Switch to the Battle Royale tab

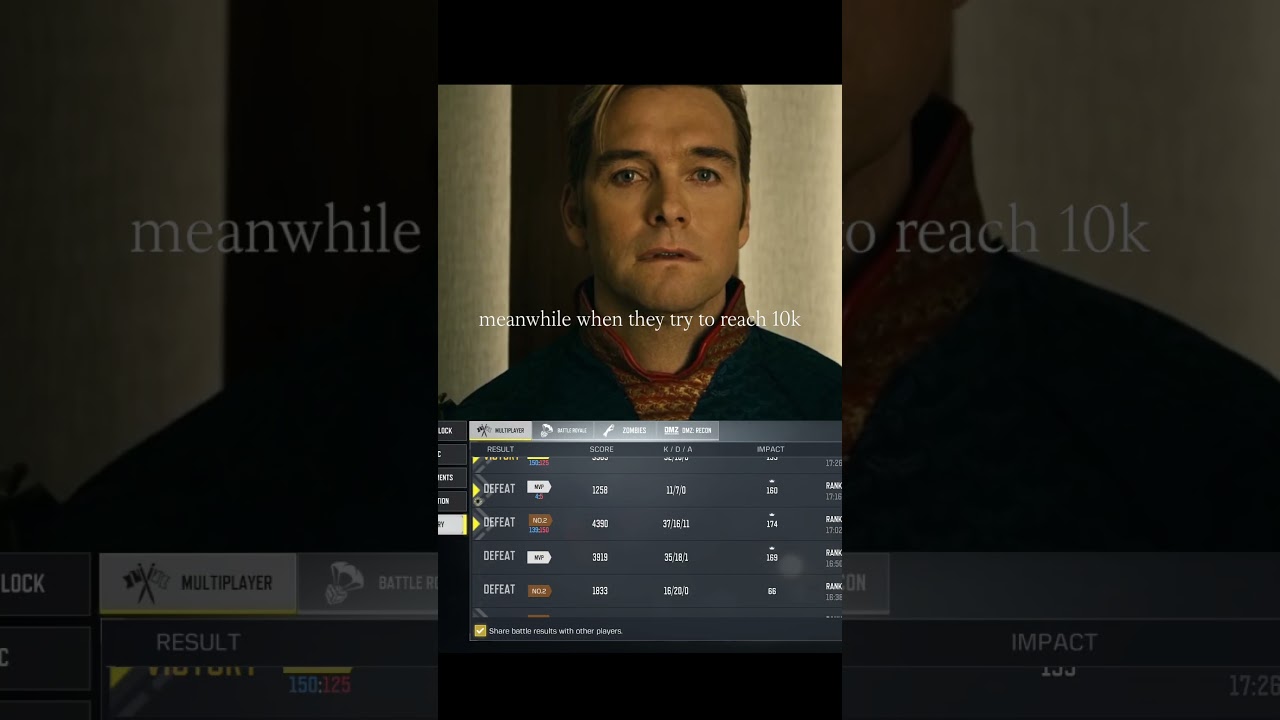coord(564,430)
